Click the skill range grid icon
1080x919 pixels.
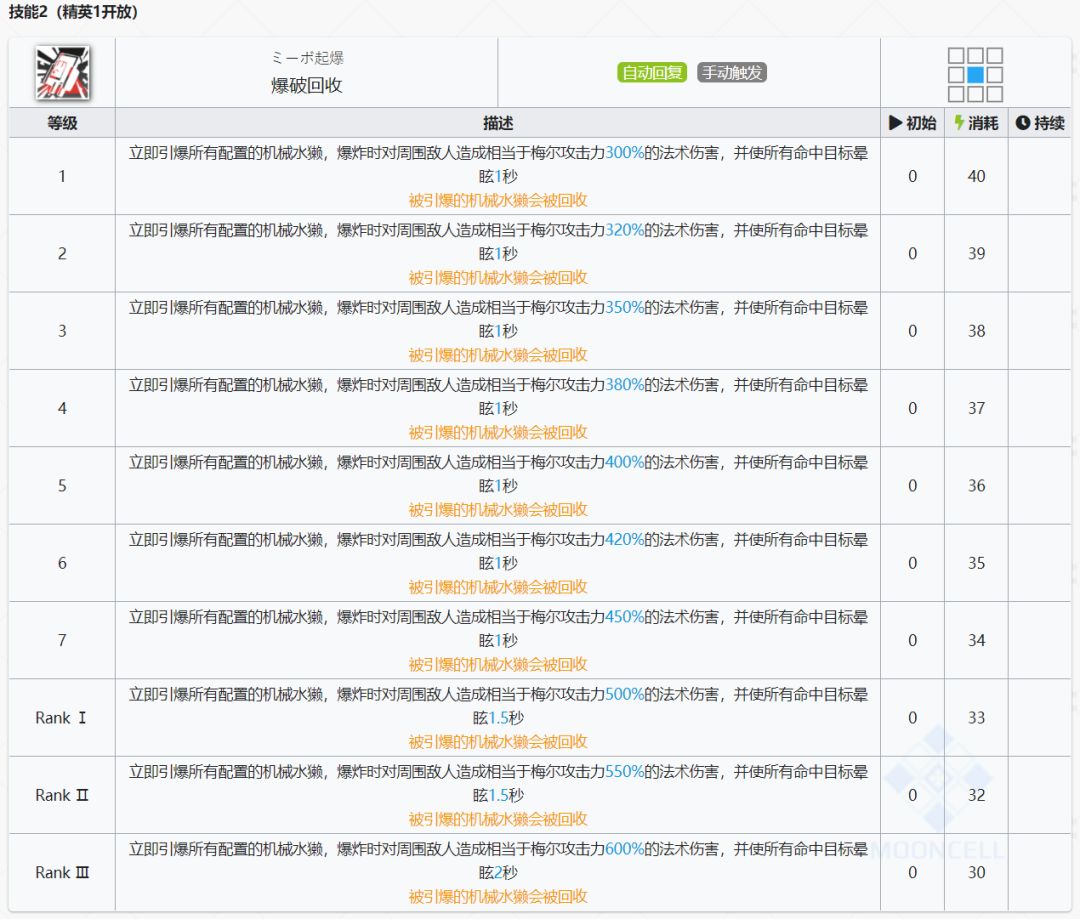click(975, 74)
